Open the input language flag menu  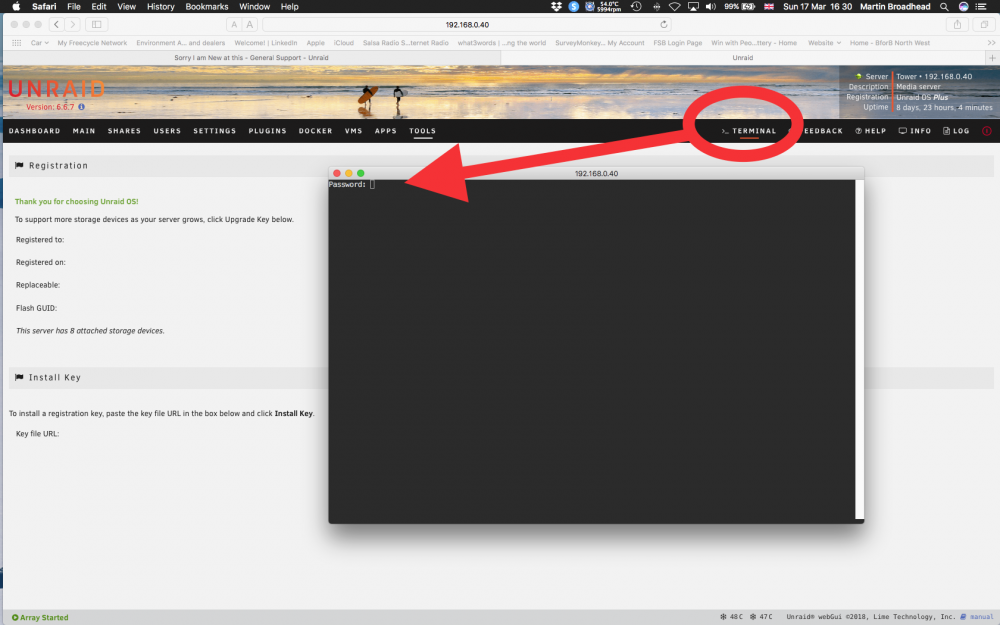click(769, 6)
